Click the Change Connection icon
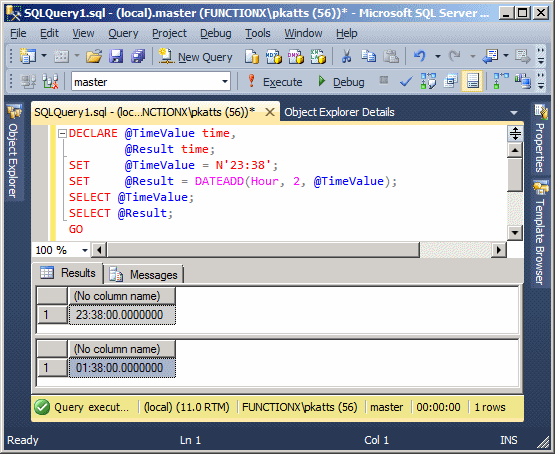This screenshot has width=555, height=454. pos(50,82)
